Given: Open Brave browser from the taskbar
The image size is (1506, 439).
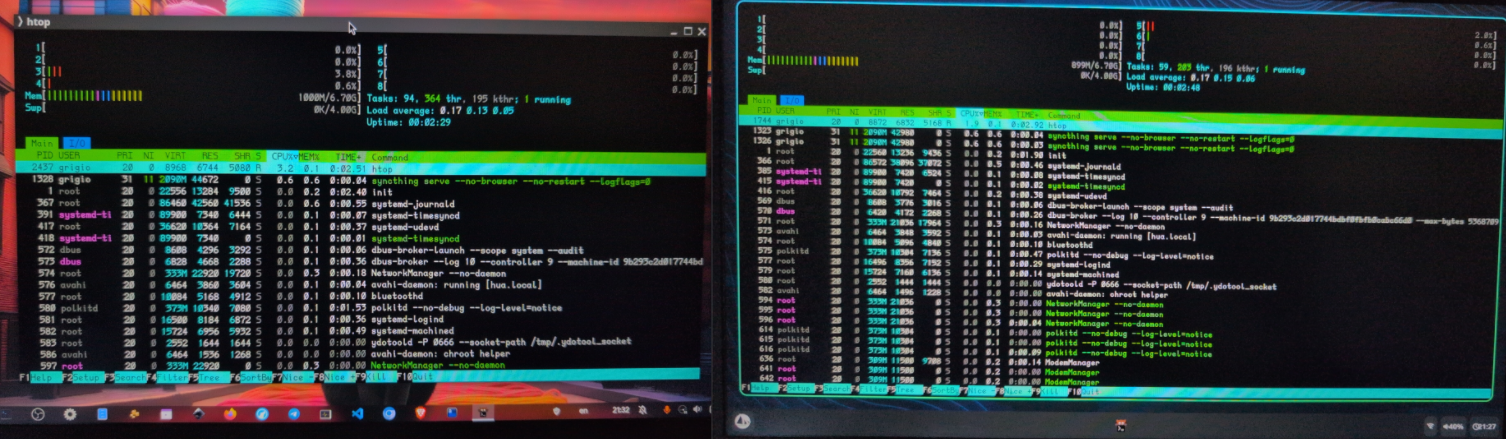Looking at the screenshot, I should [x=420, y=413].
